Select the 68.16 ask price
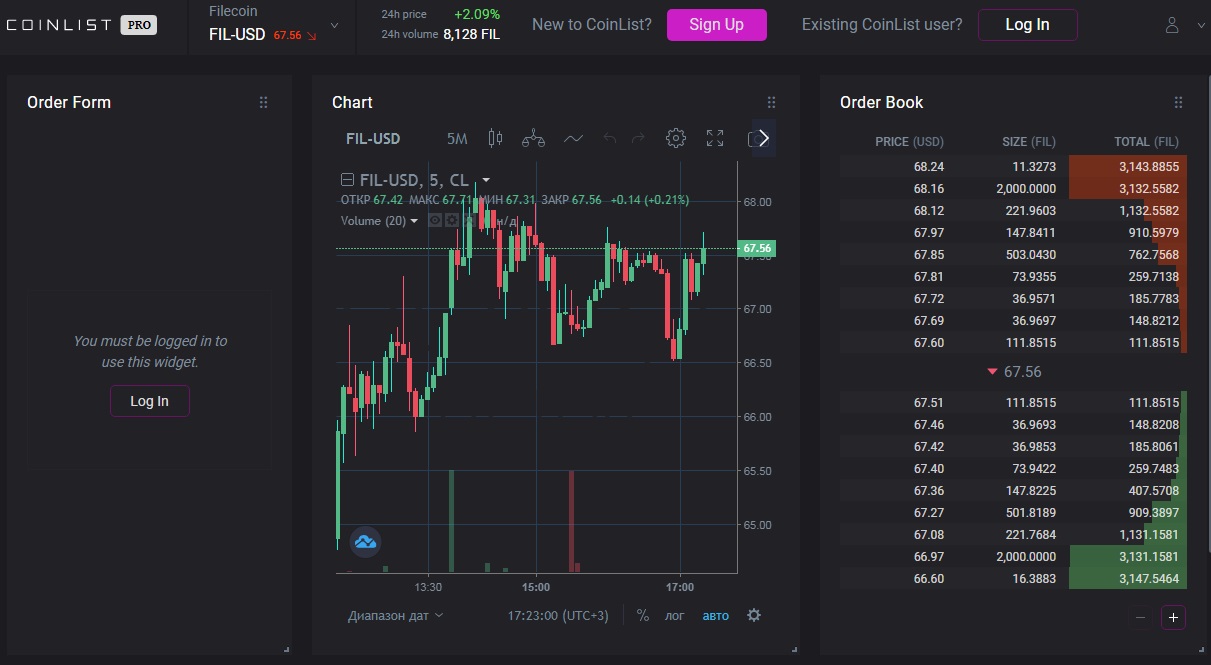 929,189
